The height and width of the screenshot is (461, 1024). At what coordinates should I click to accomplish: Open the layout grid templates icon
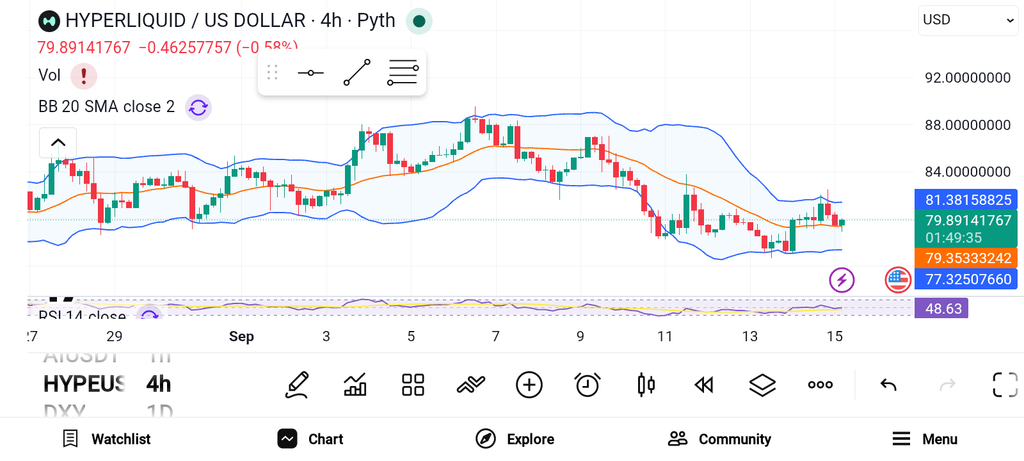pos(413,385)
